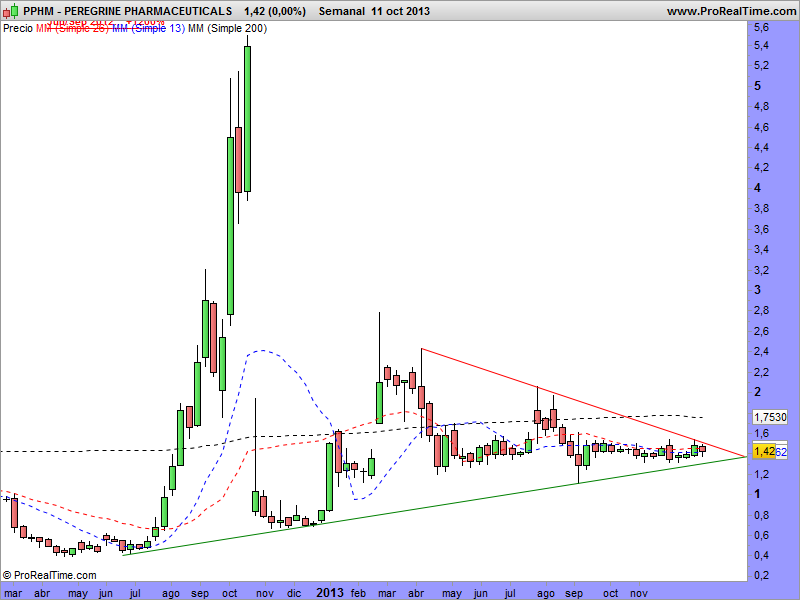The image size is (800, 600).
Task: Select the PPHM - PEREGRINE PHARMACEUTICALS title
Action: point(128,11)
